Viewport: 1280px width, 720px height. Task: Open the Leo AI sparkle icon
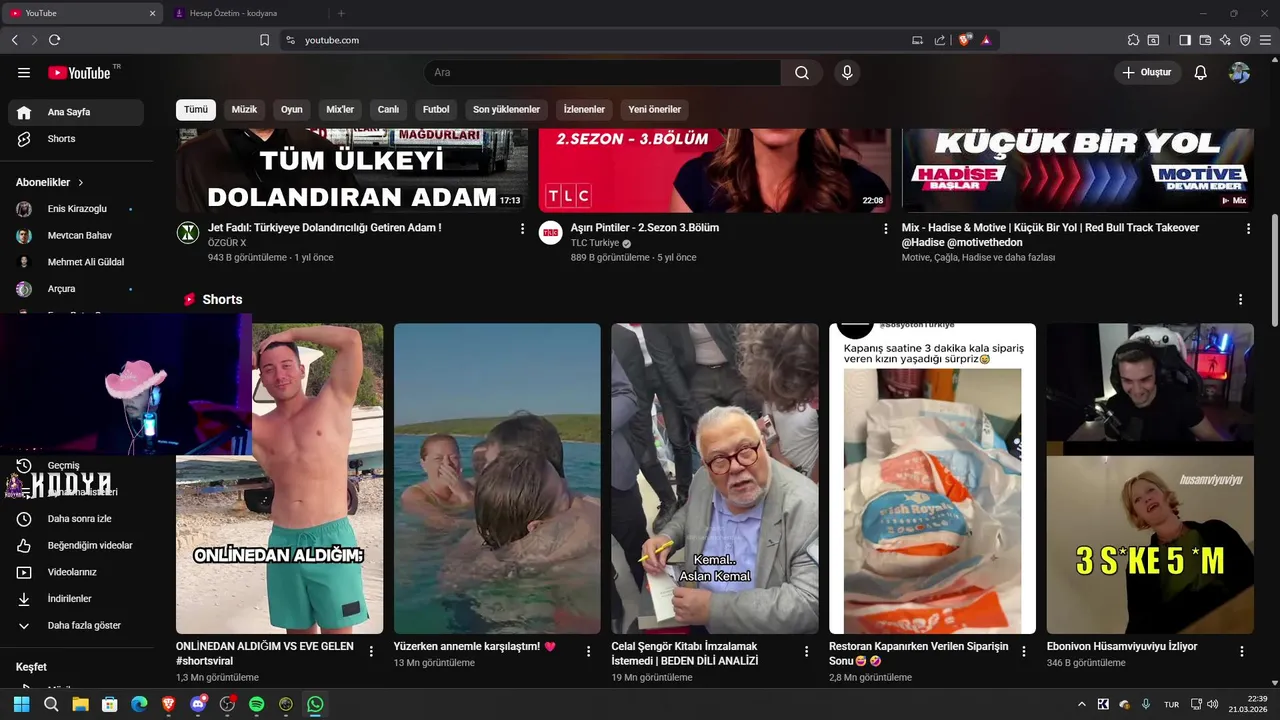(1225, 40)
